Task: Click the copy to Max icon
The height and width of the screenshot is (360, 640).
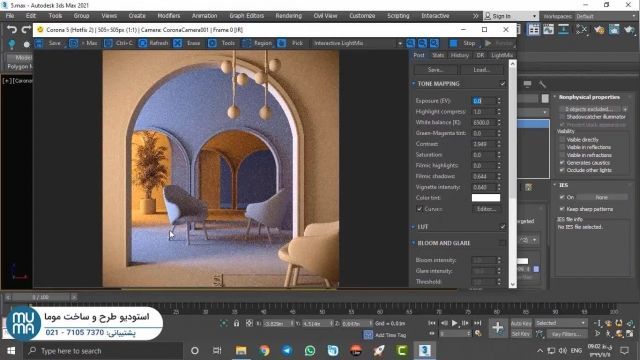Action: tap(73, 43)
